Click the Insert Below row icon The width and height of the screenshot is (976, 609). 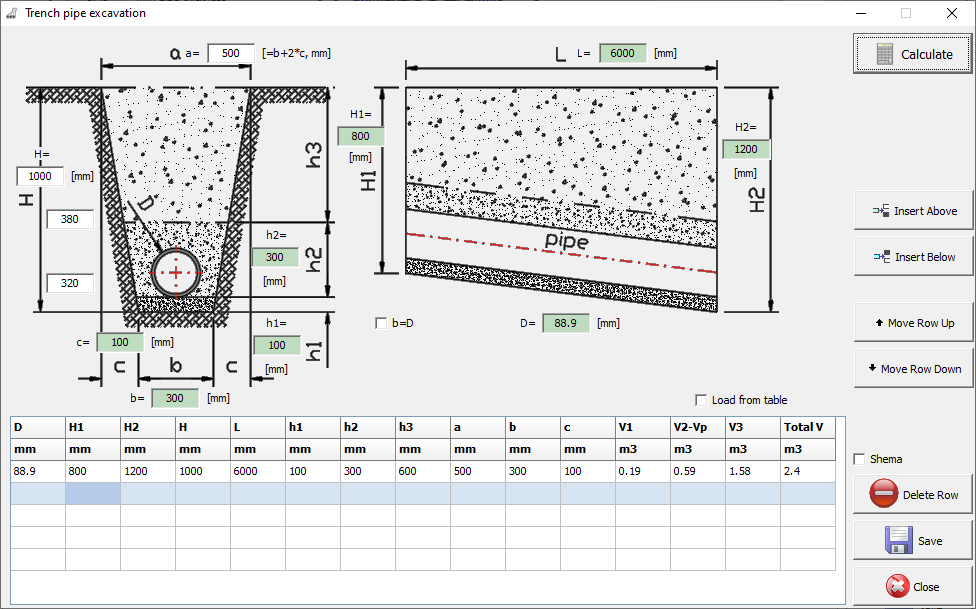click(x=881, y=257)
